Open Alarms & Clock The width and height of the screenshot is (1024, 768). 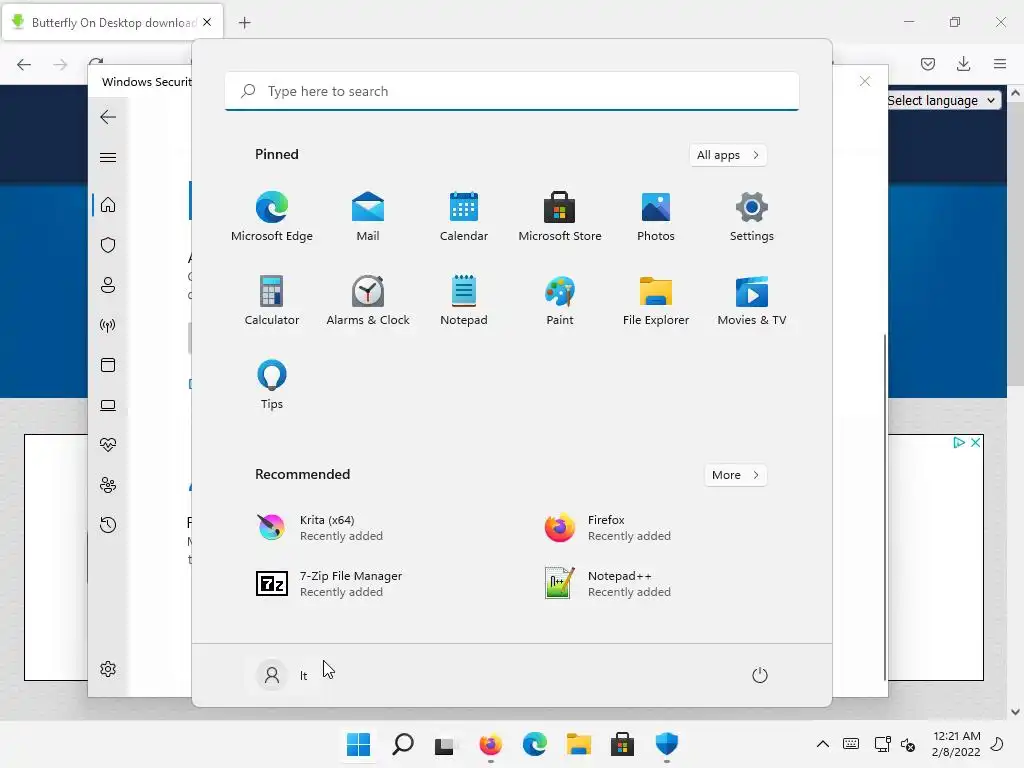pos(368,300)
